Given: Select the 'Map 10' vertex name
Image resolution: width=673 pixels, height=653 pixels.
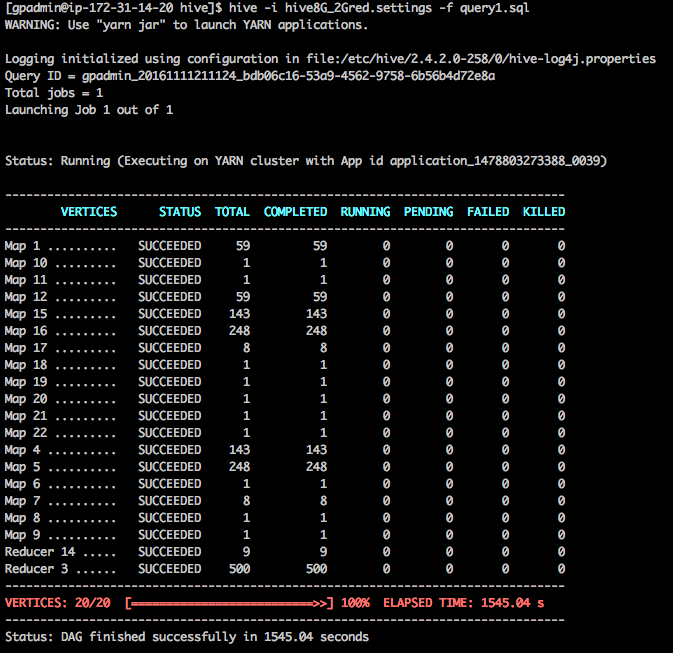Looking at the screenshot, I should click(26, 263).
